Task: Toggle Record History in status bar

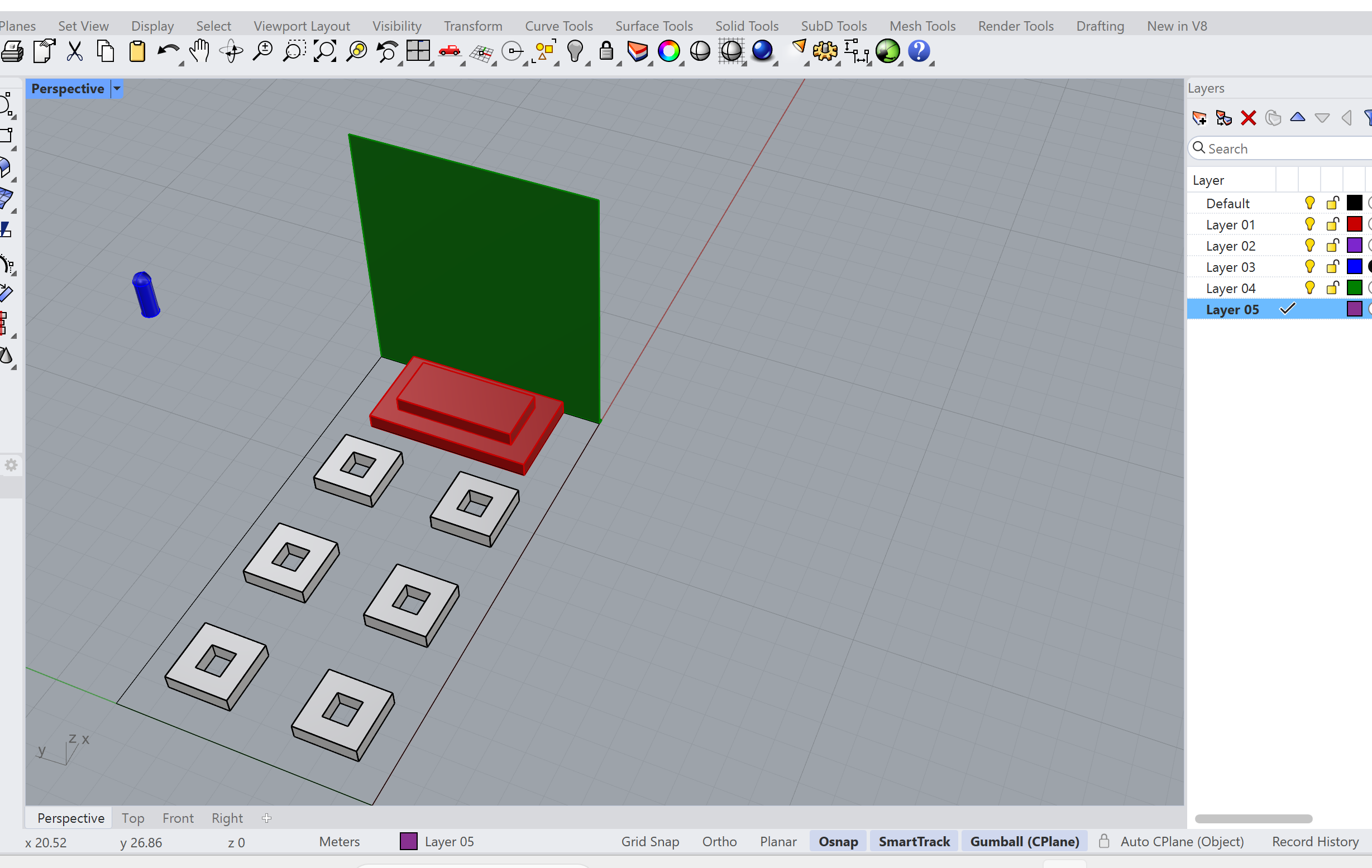Action: [x=1315, y=841]
